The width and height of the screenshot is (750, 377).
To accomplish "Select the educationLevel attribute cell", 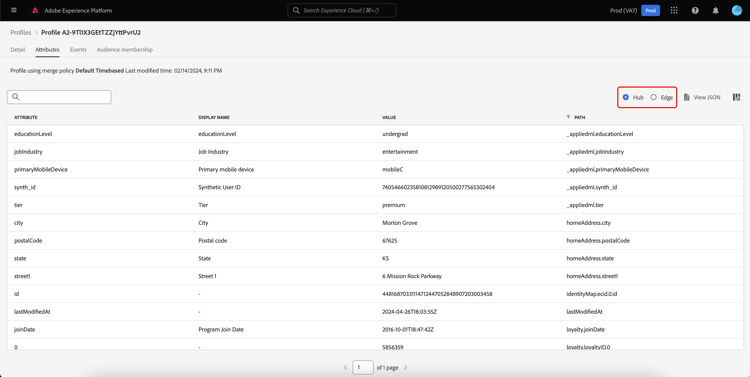I will point(33,134).
